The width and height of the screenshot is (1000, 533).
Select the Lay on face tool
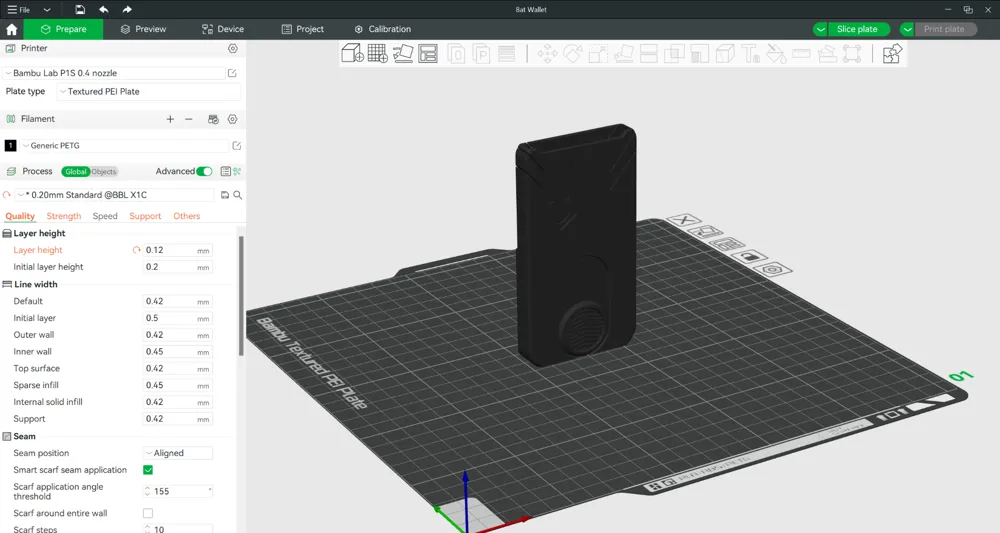624,54
